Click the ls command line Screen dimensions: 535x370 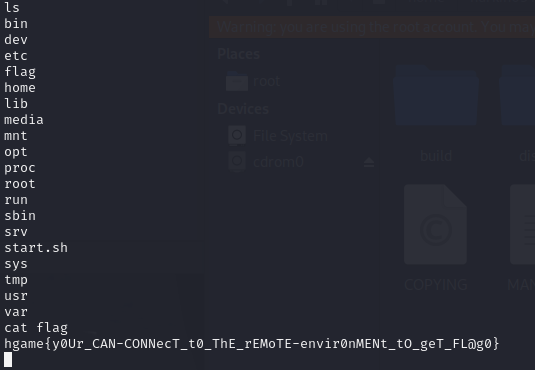coord(12,8)
